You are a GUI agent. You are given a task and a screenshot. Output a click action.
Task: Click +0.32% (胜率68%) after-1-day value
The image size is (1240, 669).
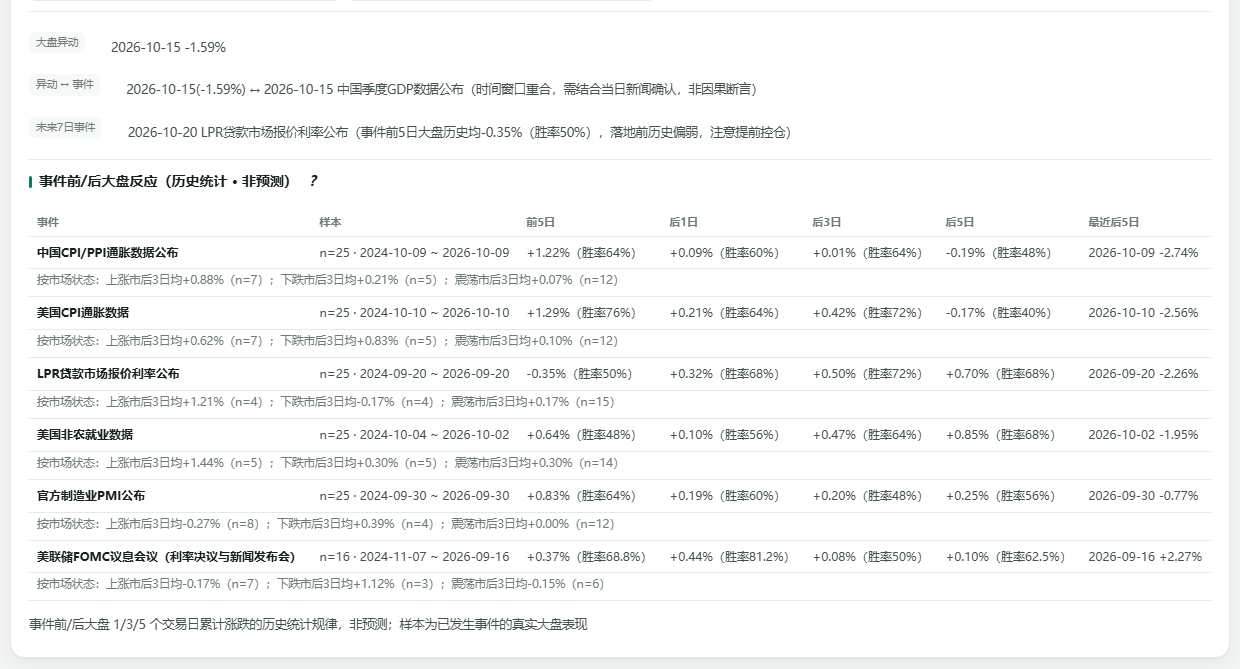click(x=724, y=374)
